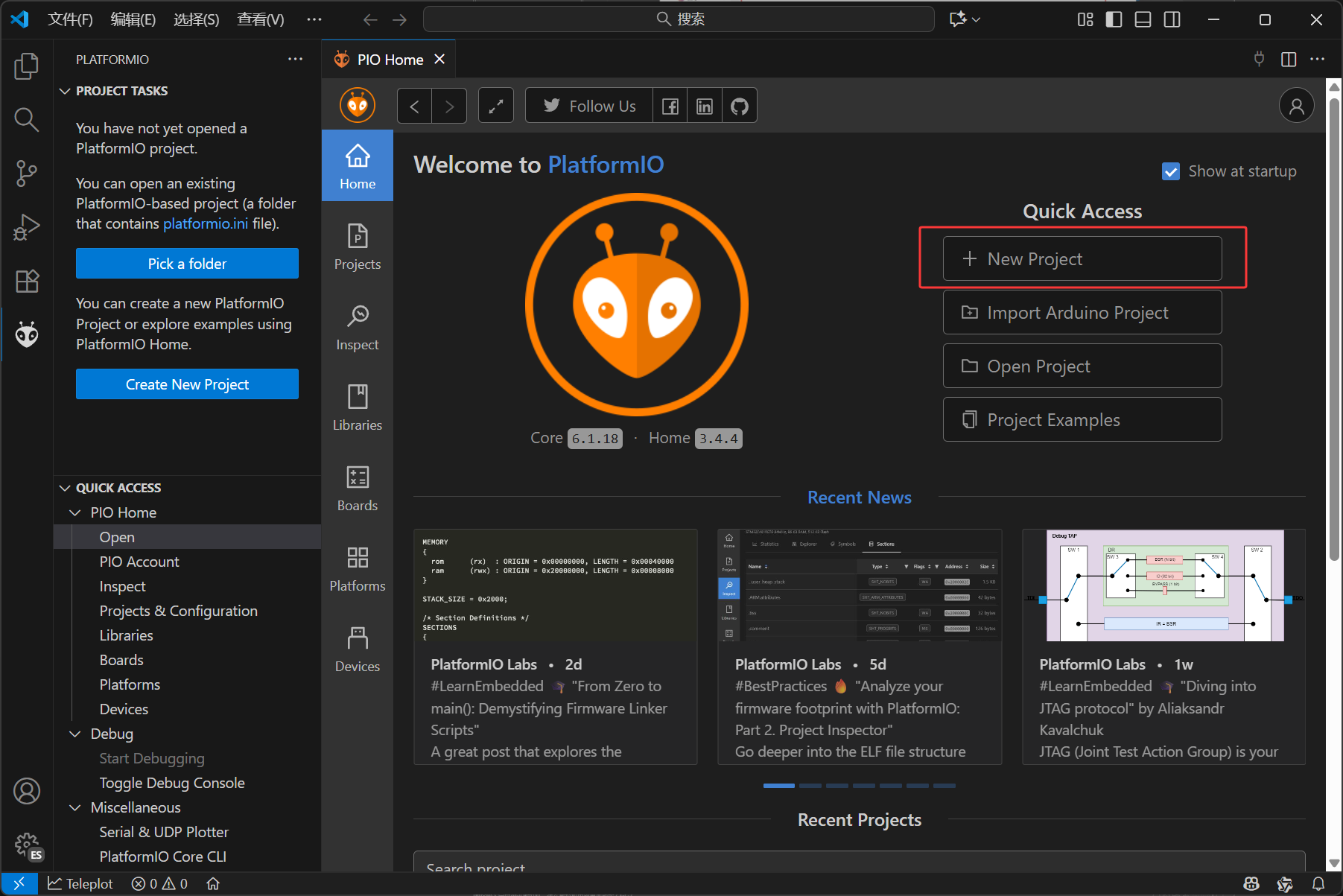
Task: Click the 搜索 command center search box
Action: 679,19
